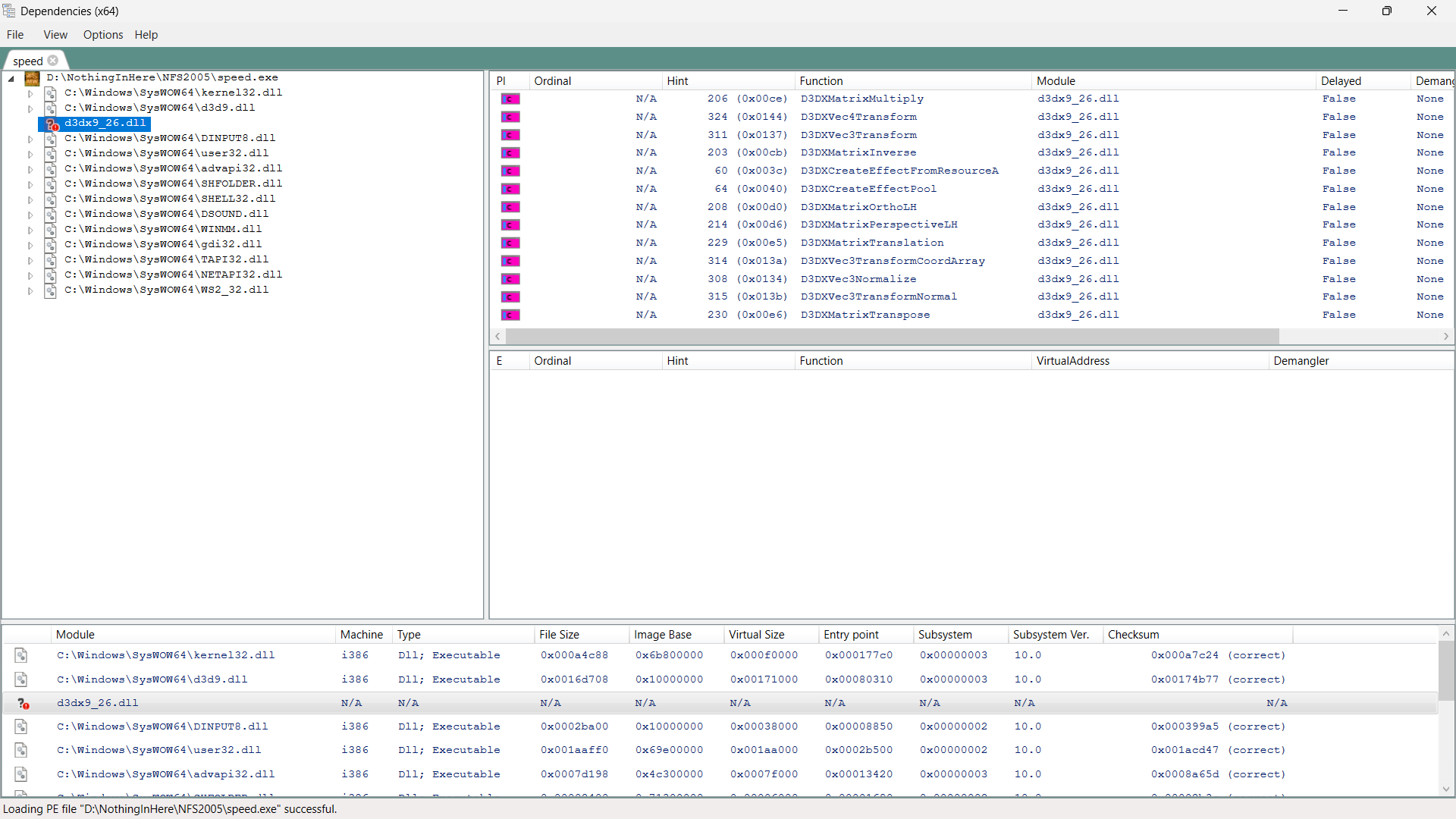Collapse the speed.exe root tree node
Screen dimensions: 1456x819
(x=11, y=78)
